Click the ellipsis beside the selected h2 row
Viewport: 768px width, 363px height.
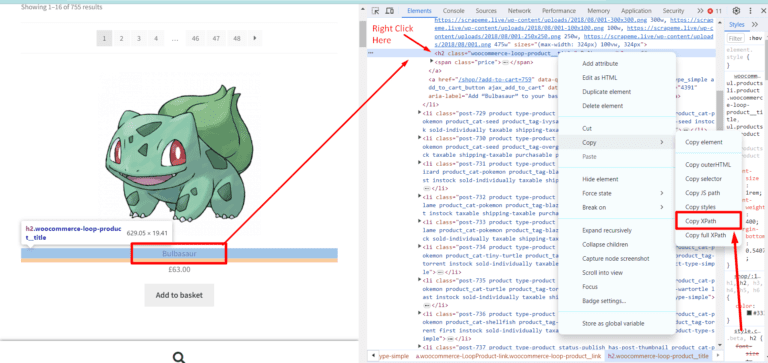(x=371, y=53)
